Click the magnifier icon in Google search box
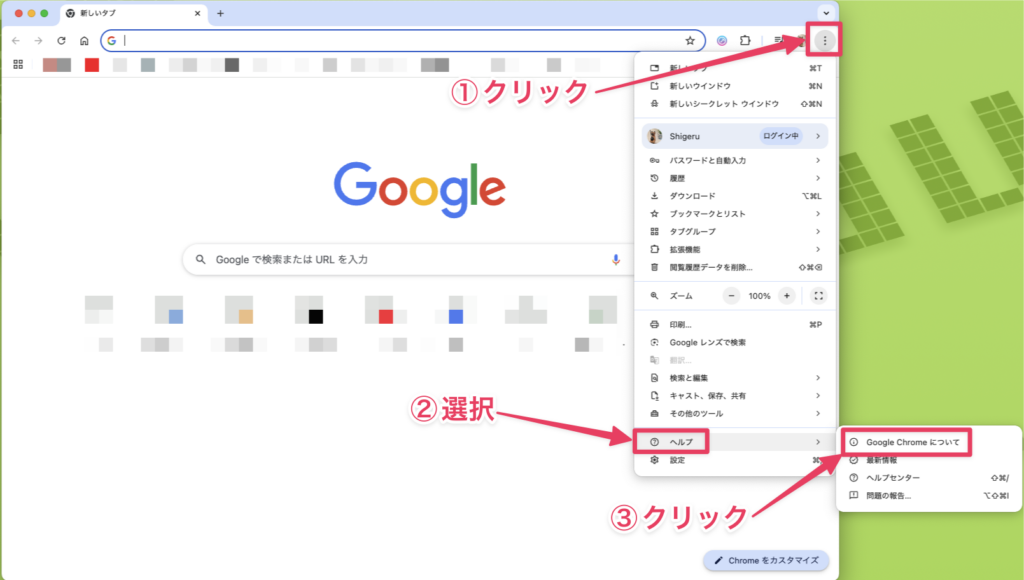This screenshot has height=580, width=1024. (x=200, y=259)
